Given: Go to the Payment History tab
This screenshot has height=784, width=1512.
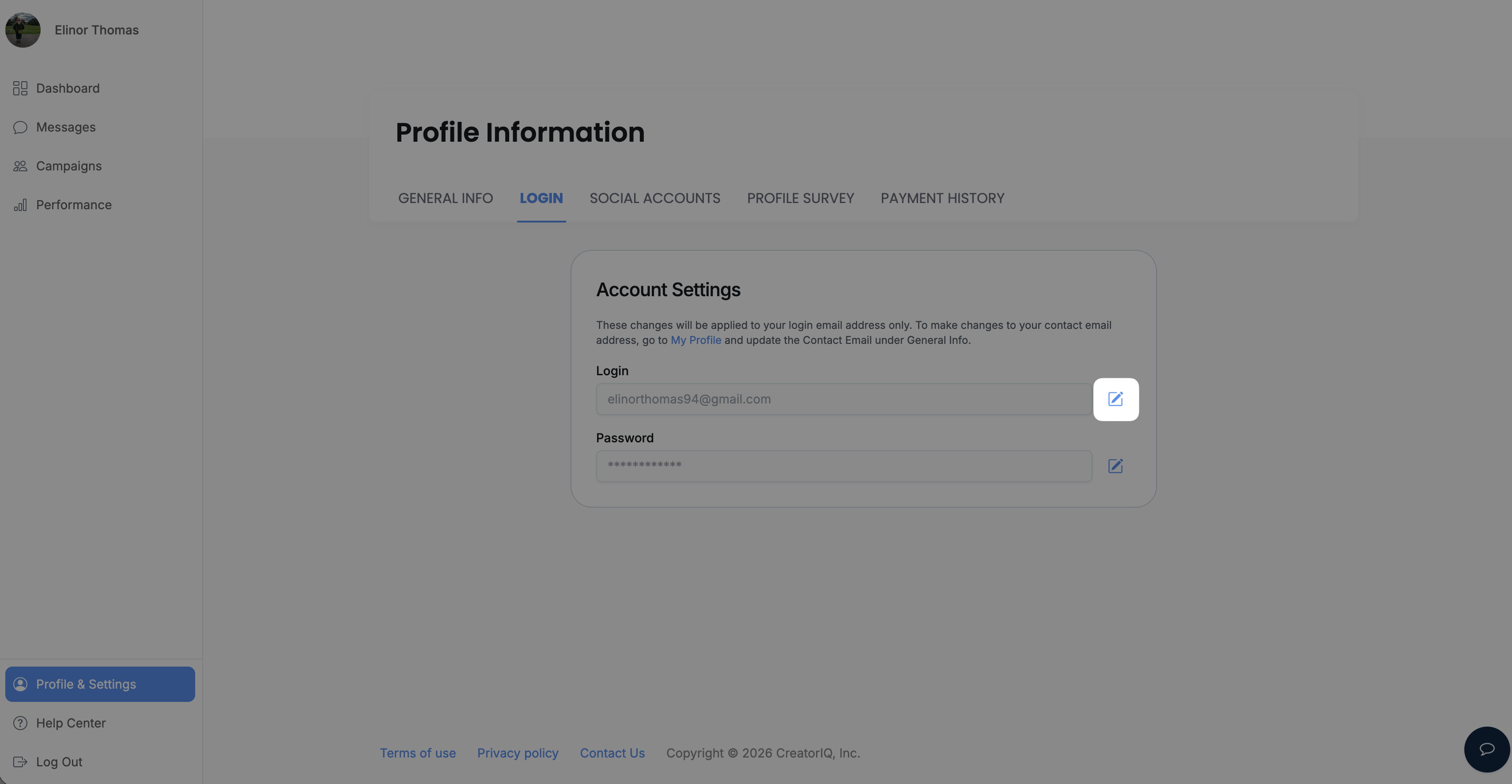Looking at the screenshot, I should point(942,198).
